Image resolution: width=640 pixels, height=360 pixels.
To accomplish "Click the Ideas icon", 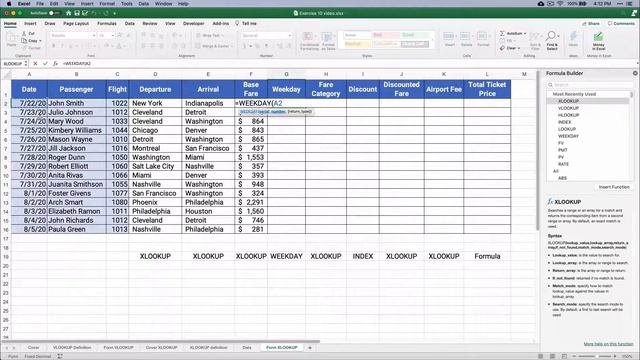I will (573, 39).
